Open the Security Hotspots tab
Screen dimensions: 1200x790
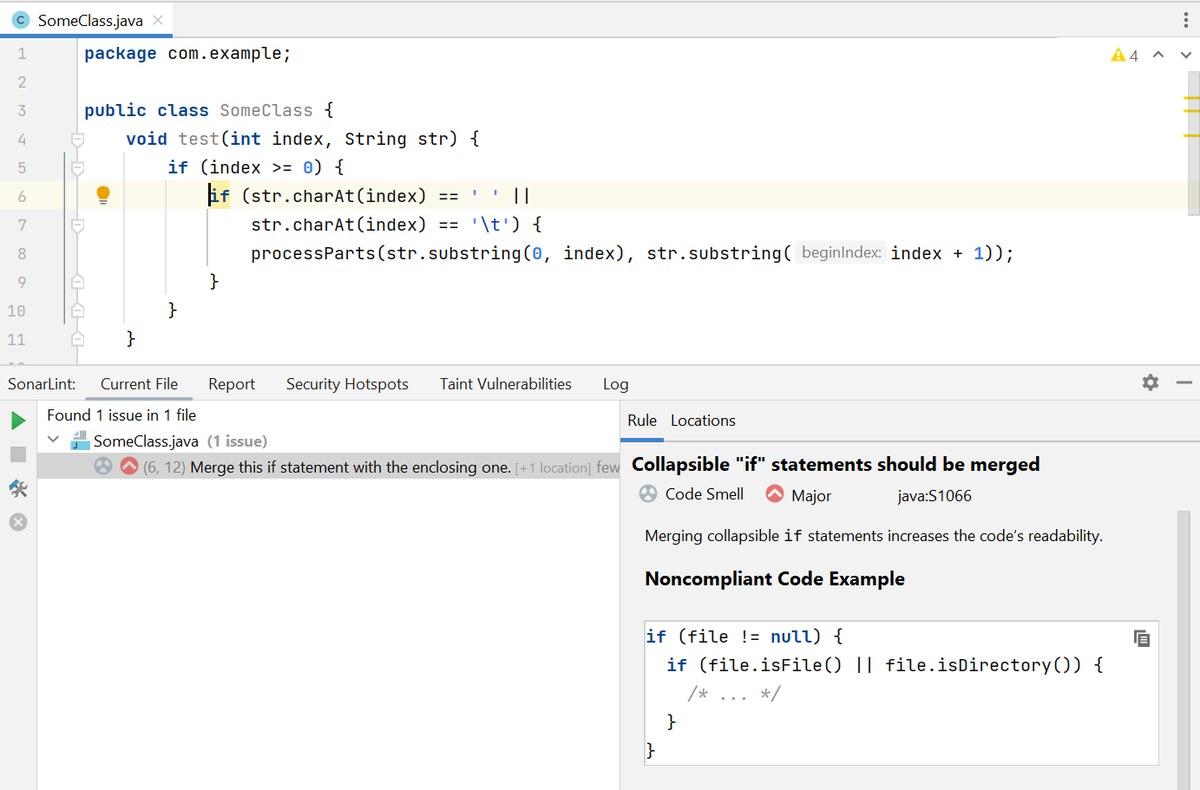[347, 384]
